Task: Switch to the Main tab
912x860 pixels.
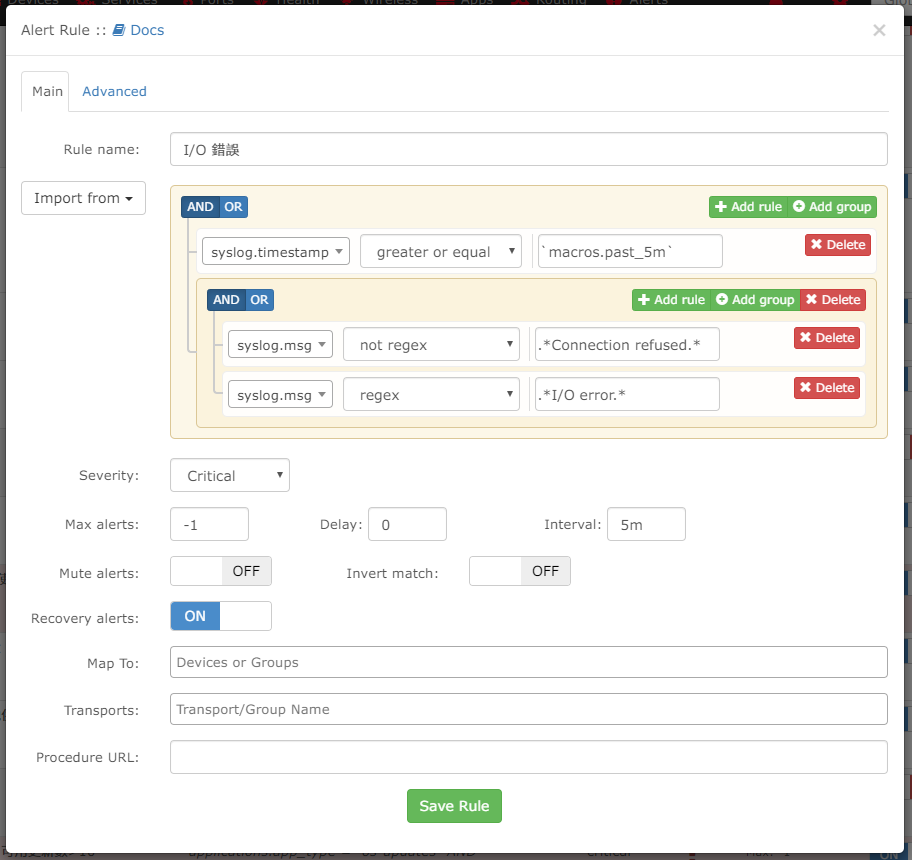Action: point(45,91)
